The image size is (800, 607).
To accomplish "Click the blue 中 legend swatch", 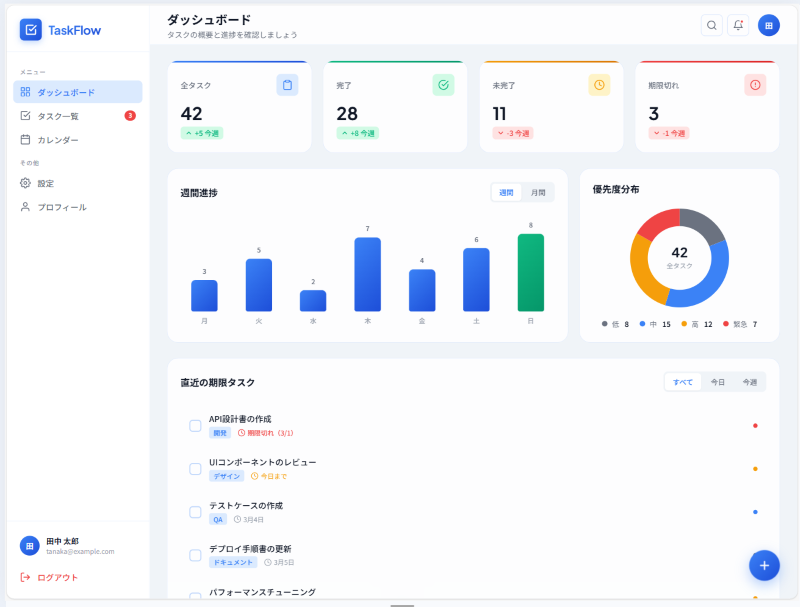I will 642,324.
